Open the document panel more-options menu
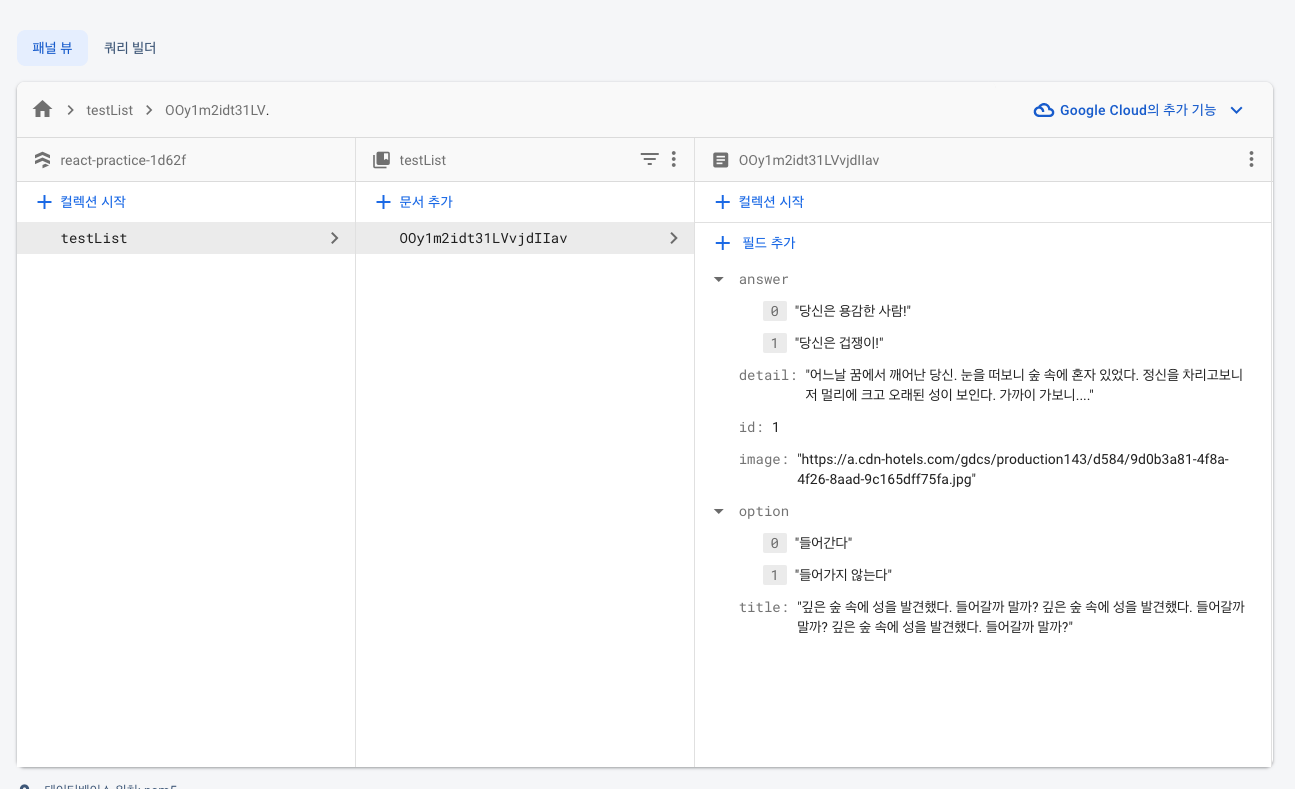The image size is (1295, 789). (x=1251, y=159)
